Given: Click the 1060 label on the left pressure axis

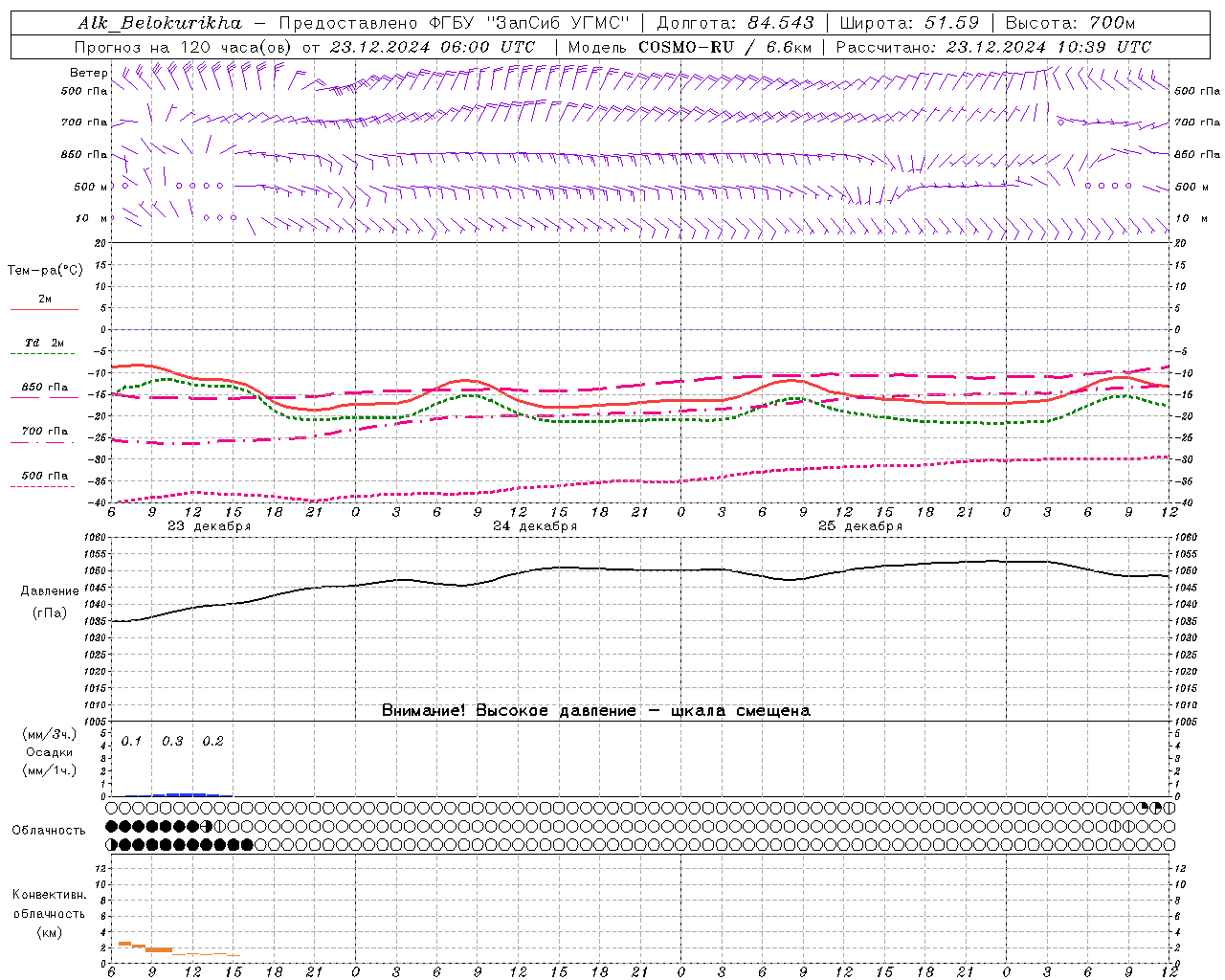Looking at the screenshot, I should [95, 538].
